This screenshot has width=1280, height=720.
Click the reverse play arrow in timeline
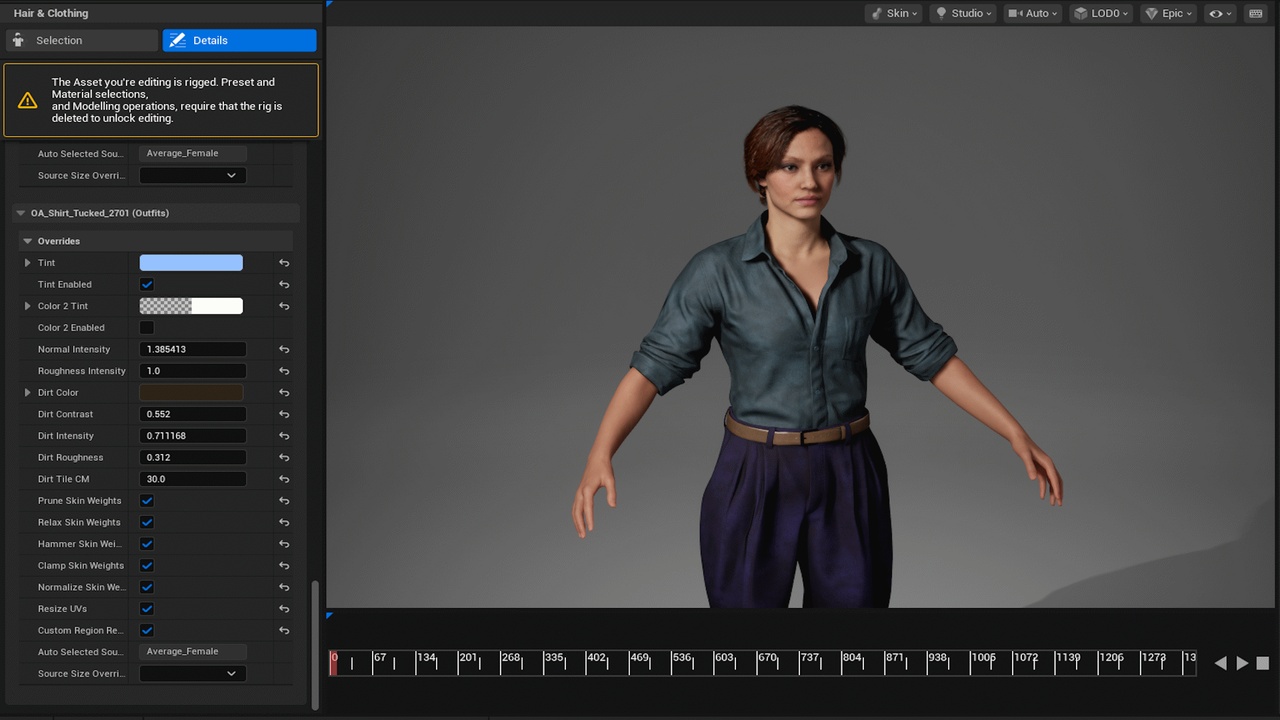click(1220, 663)
